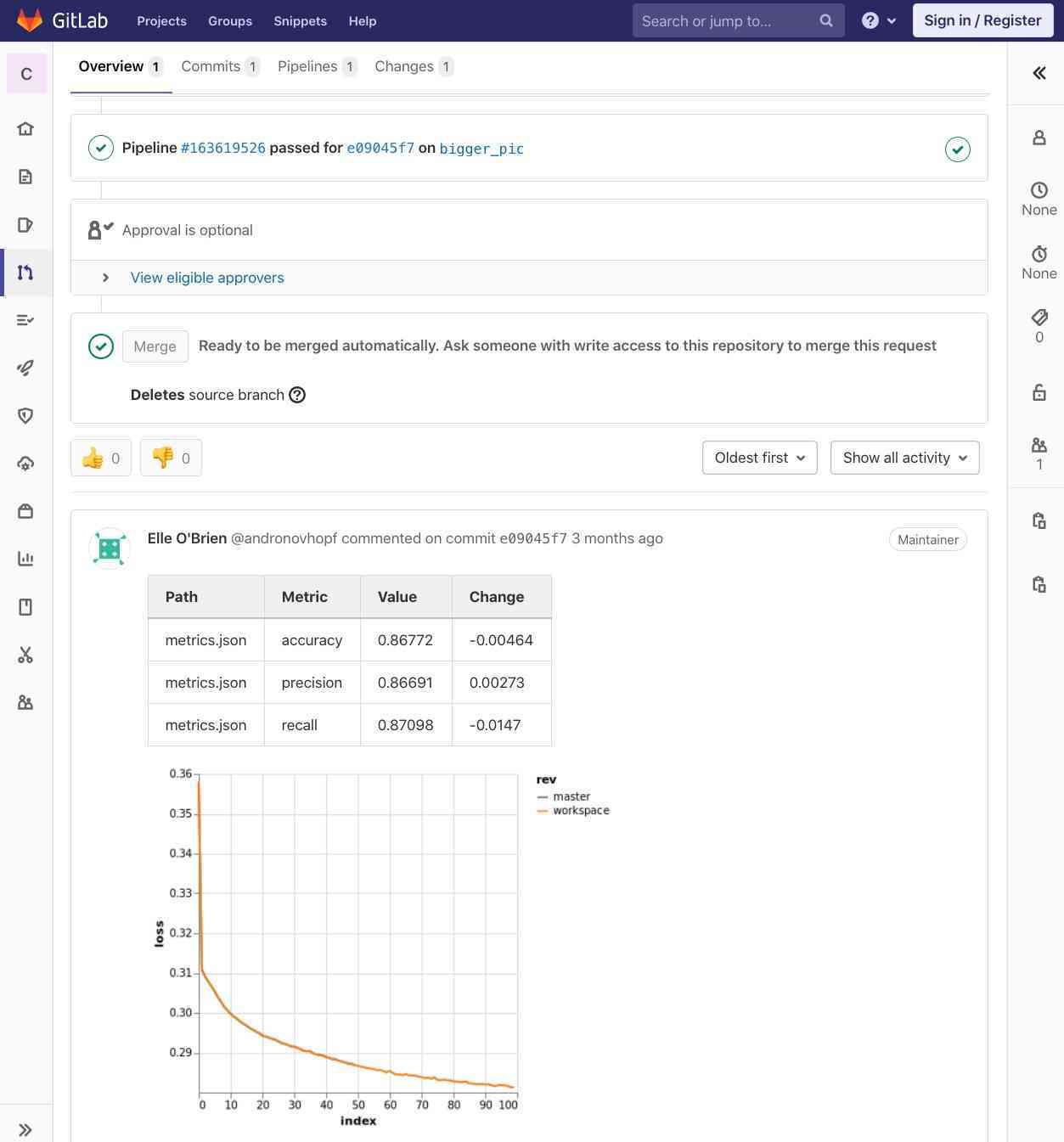Click search magnifier icon in search box
Image resolution: width=1064 pixels, height=1142 pixels.
click(x=826, y=20)
